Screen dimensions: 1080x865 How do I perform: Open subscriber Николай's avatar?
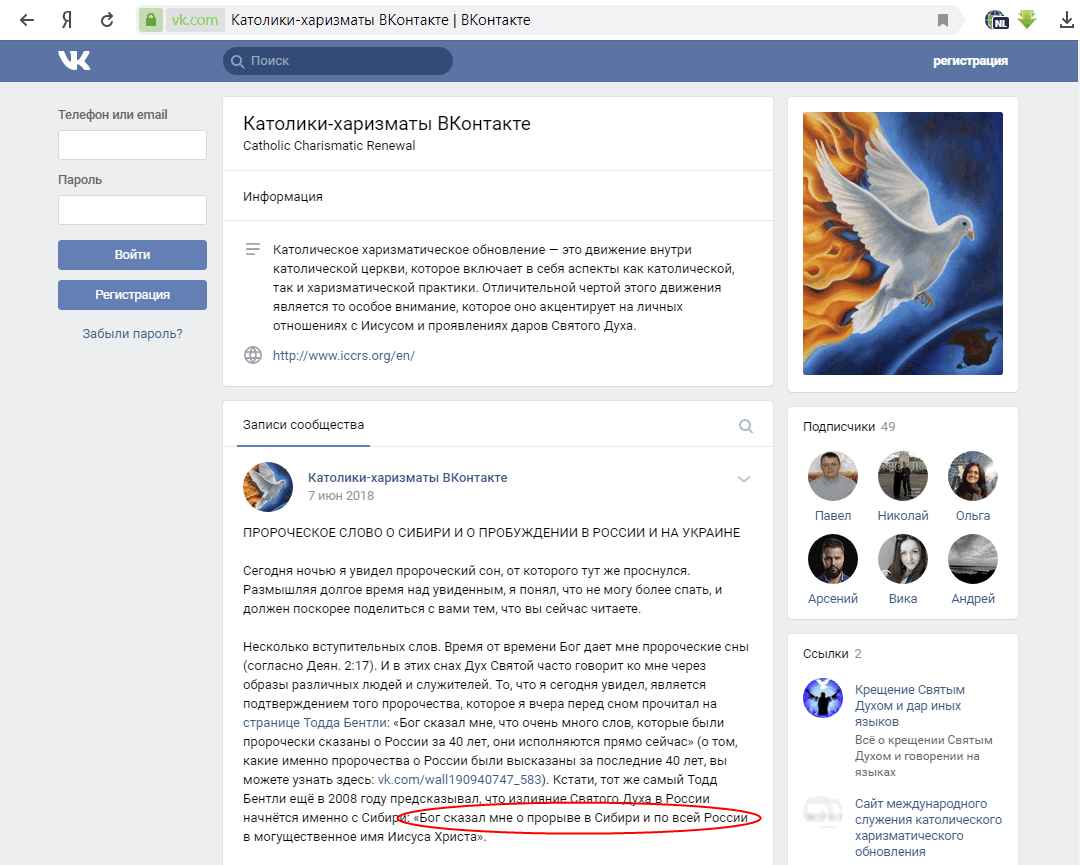point(902,475)
